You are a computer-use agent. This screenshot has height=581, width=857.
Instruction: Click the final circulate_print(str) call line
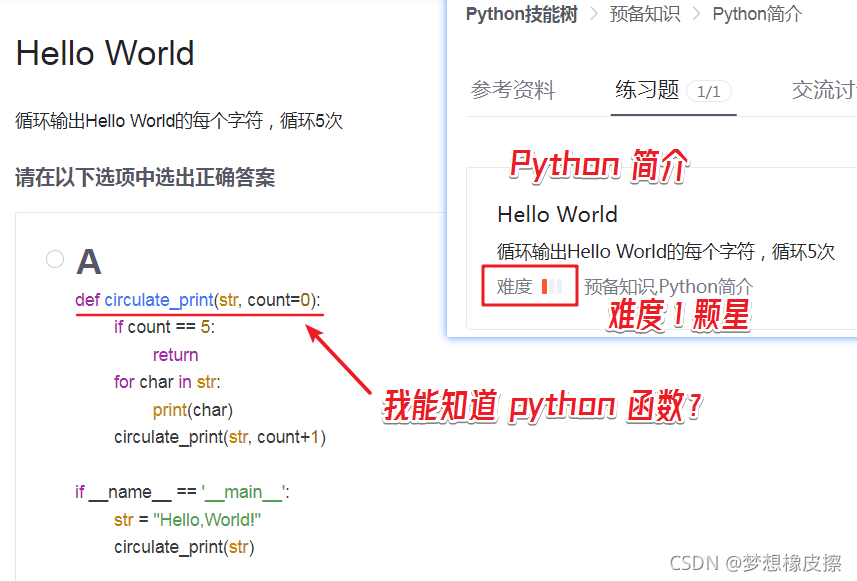pyautogui.click(x=184, y=547)
